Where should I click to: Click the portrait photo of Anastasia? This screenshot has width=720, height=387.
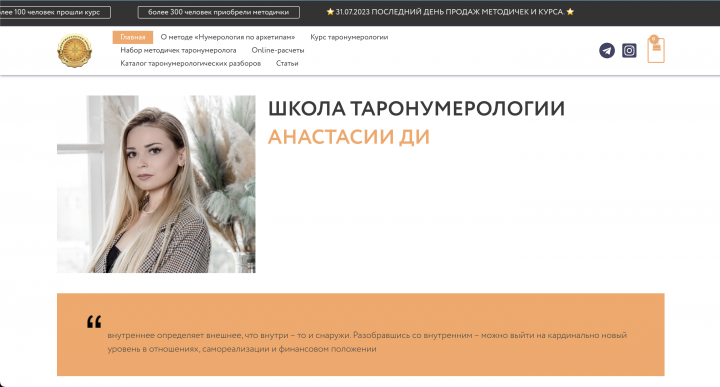point(156,184)
